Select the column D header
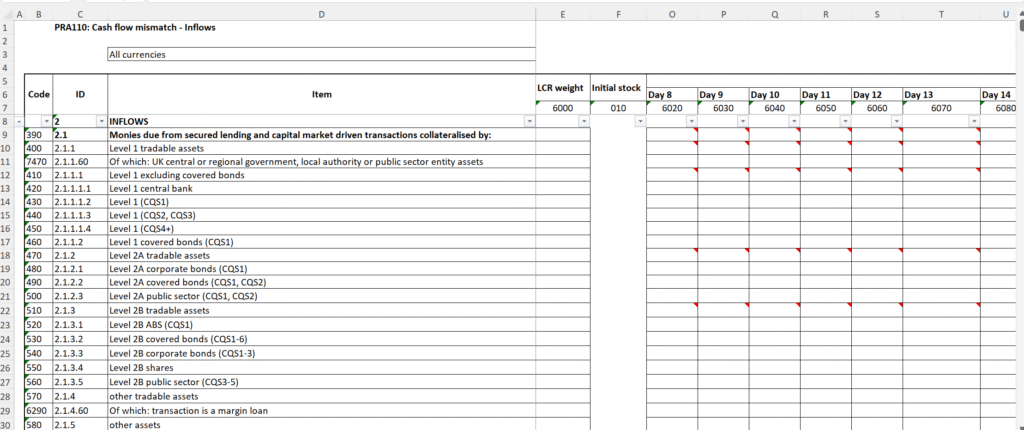 (x=321, y=13)
